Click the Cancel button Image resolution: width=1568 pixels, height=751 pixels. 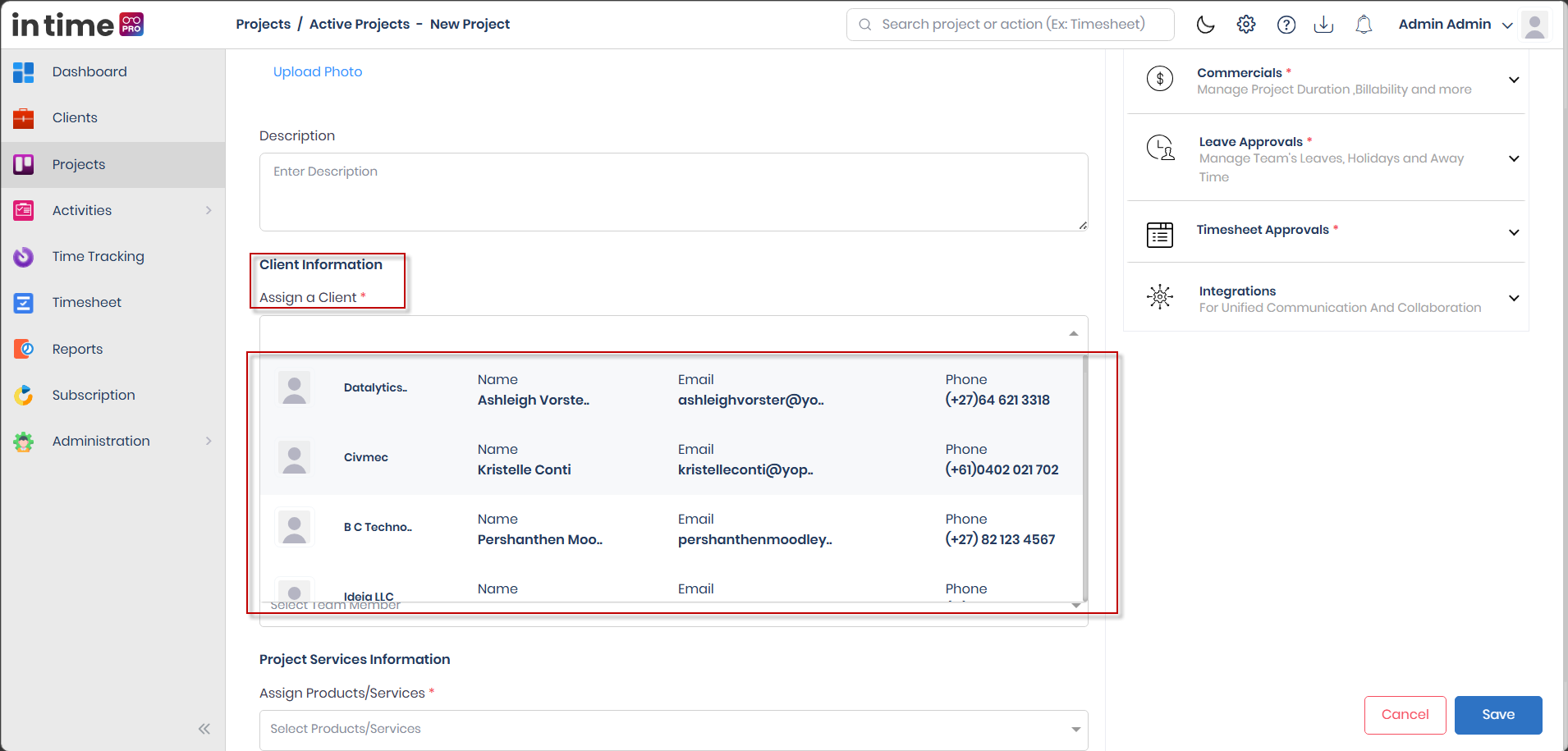point(1405,715)
